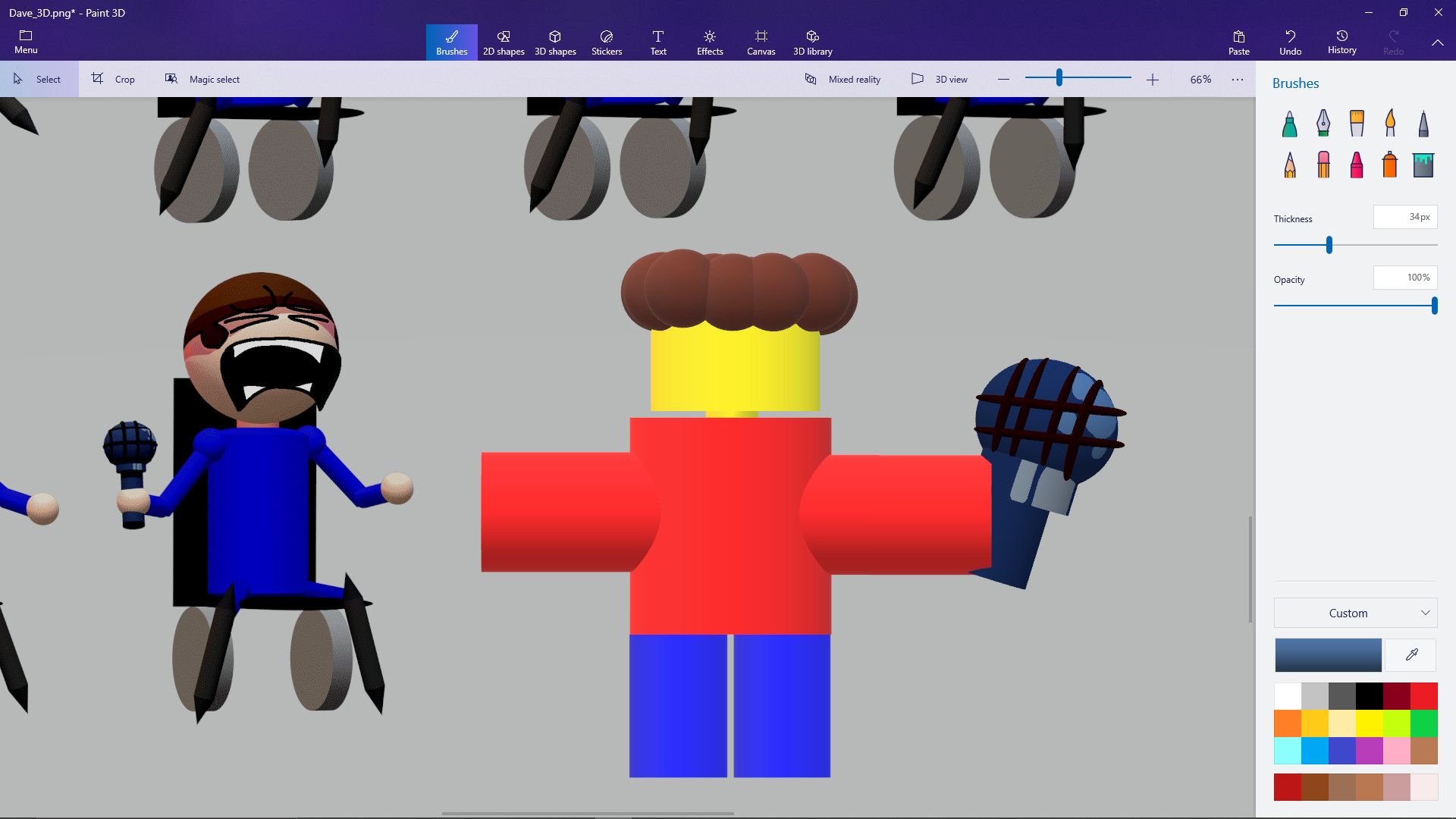Choose the indigo blue color swatch

point(1342,750)
